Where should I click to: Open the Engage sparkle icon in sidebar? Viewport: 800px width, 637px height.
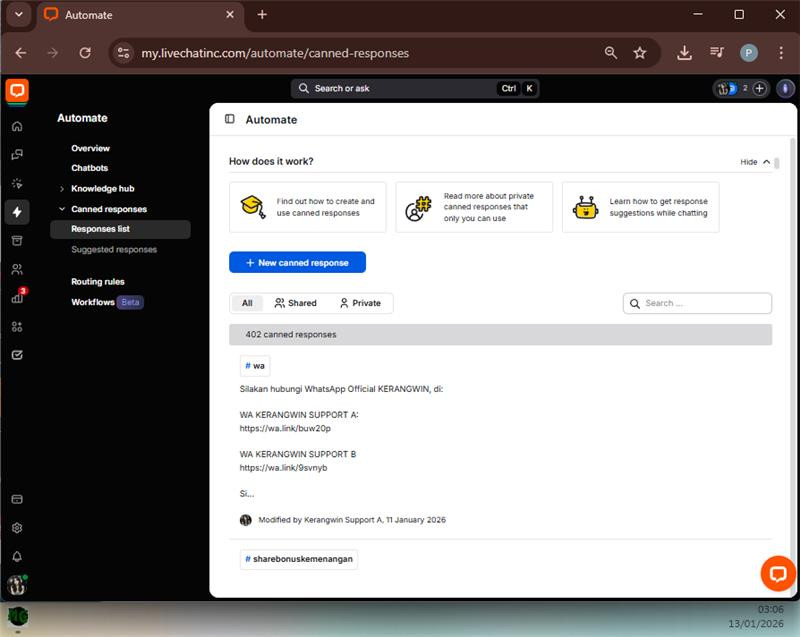(17, 183)
